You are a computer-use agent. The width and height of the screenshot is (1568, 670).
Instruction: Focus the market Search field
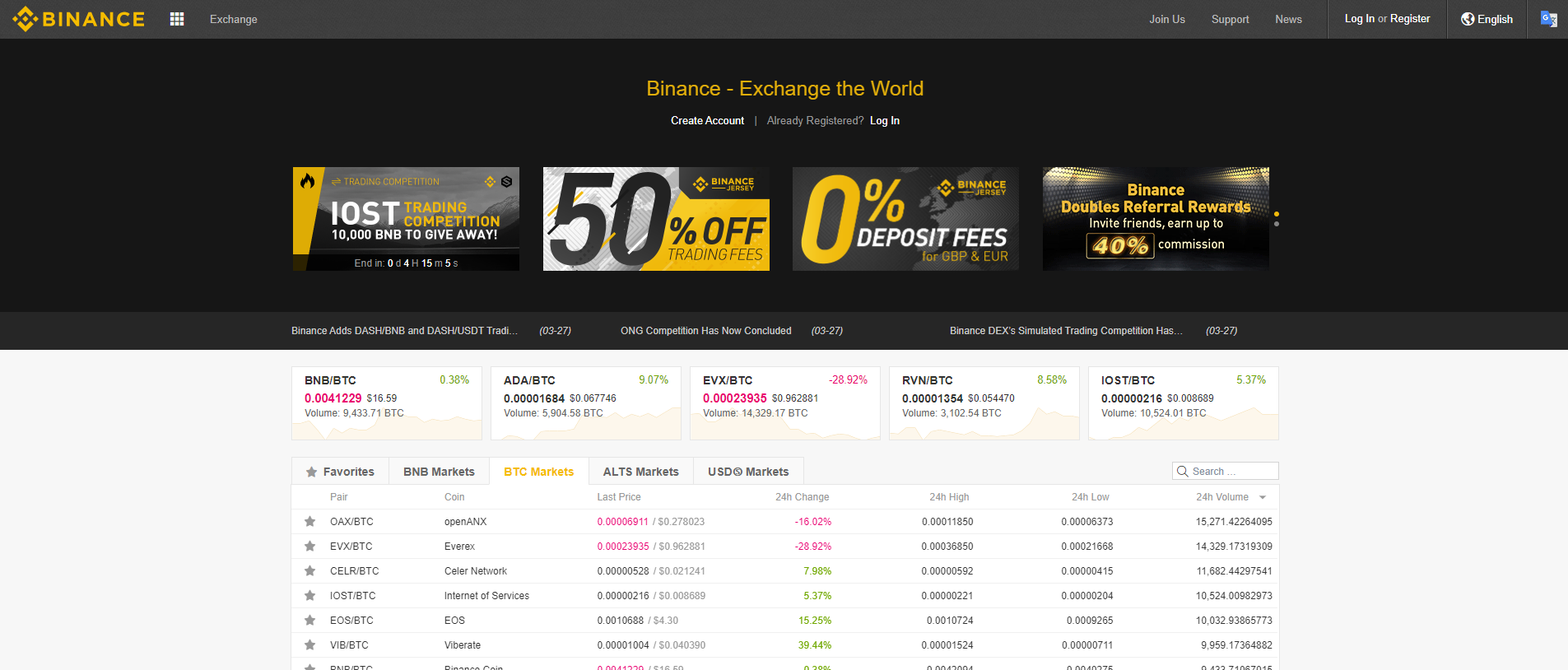click(1226, 471)
